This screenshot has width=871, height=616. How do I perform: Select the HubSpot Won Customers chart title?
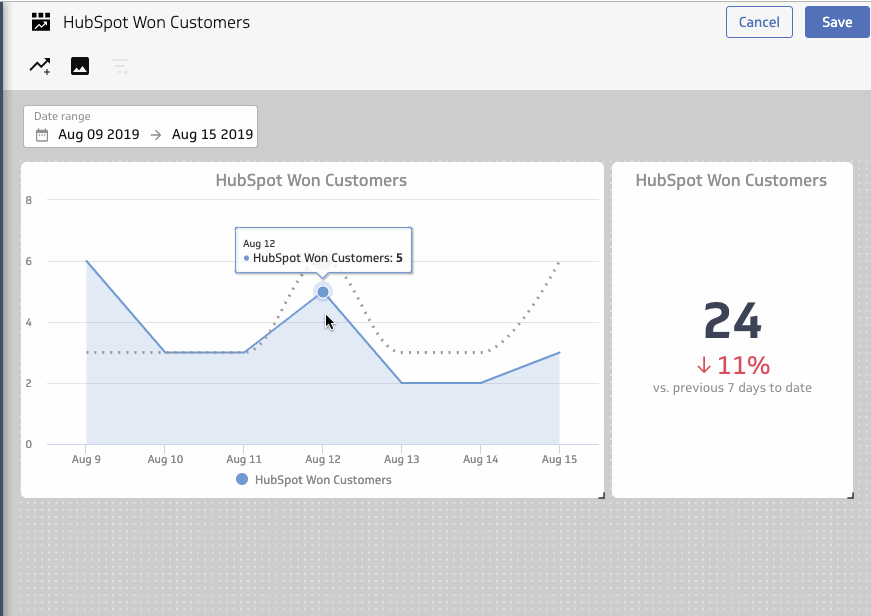tap(311, 180)
